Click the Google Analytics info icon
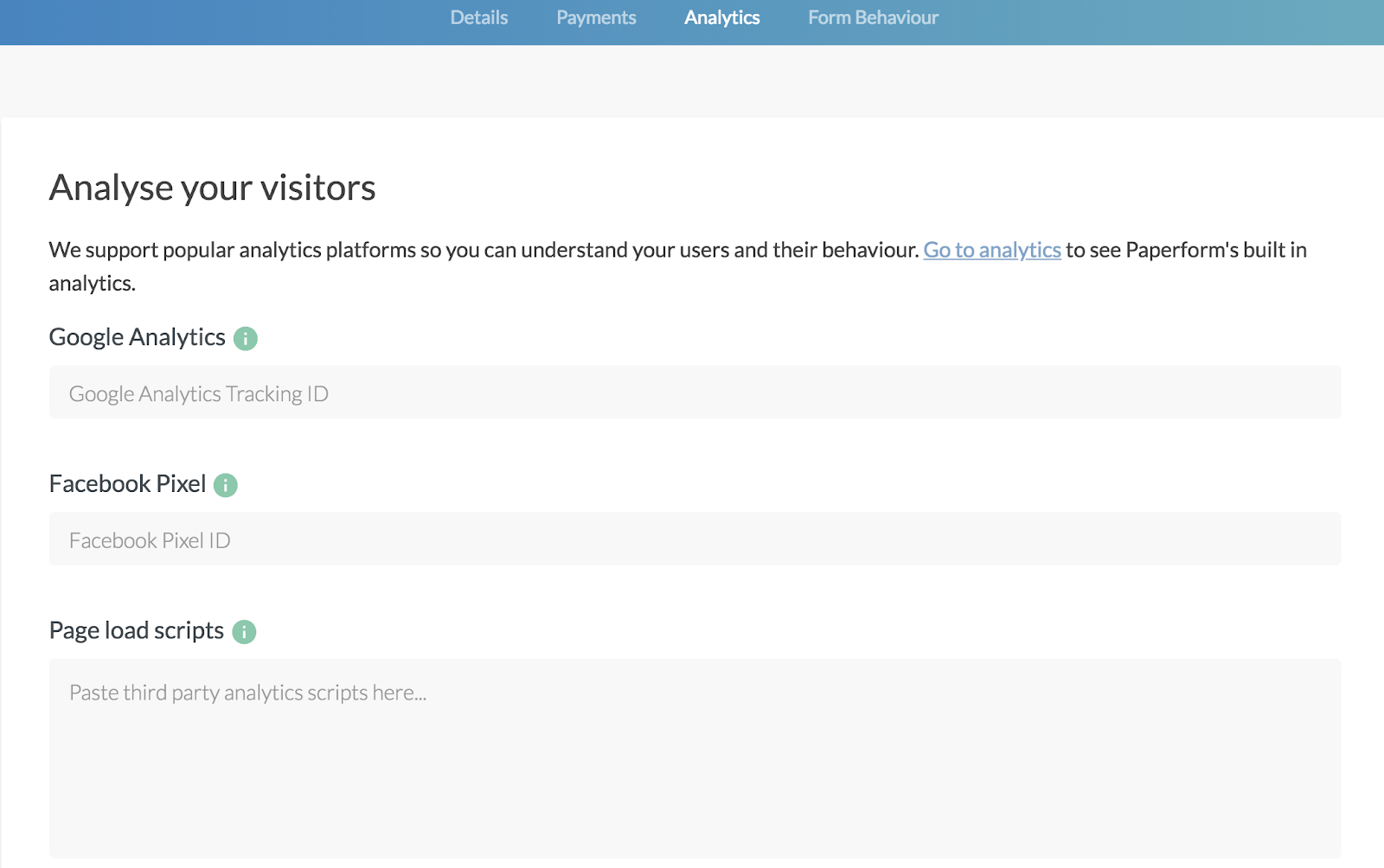1384x868 pixels. (246, 338)
